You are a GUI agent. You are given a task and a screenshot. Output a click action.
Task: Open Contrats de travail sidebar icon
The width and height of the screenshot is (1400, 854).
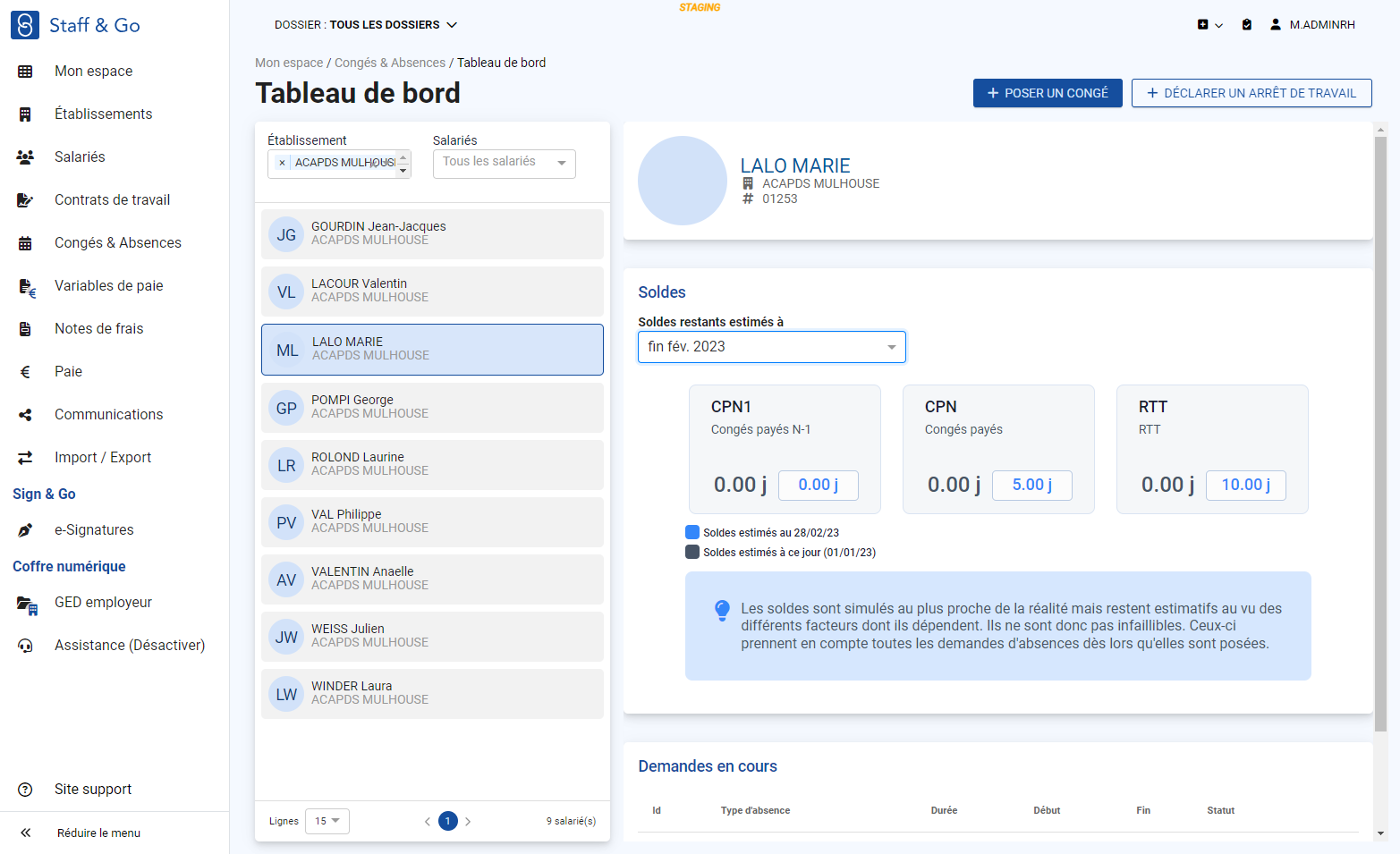tap(25, 200)
